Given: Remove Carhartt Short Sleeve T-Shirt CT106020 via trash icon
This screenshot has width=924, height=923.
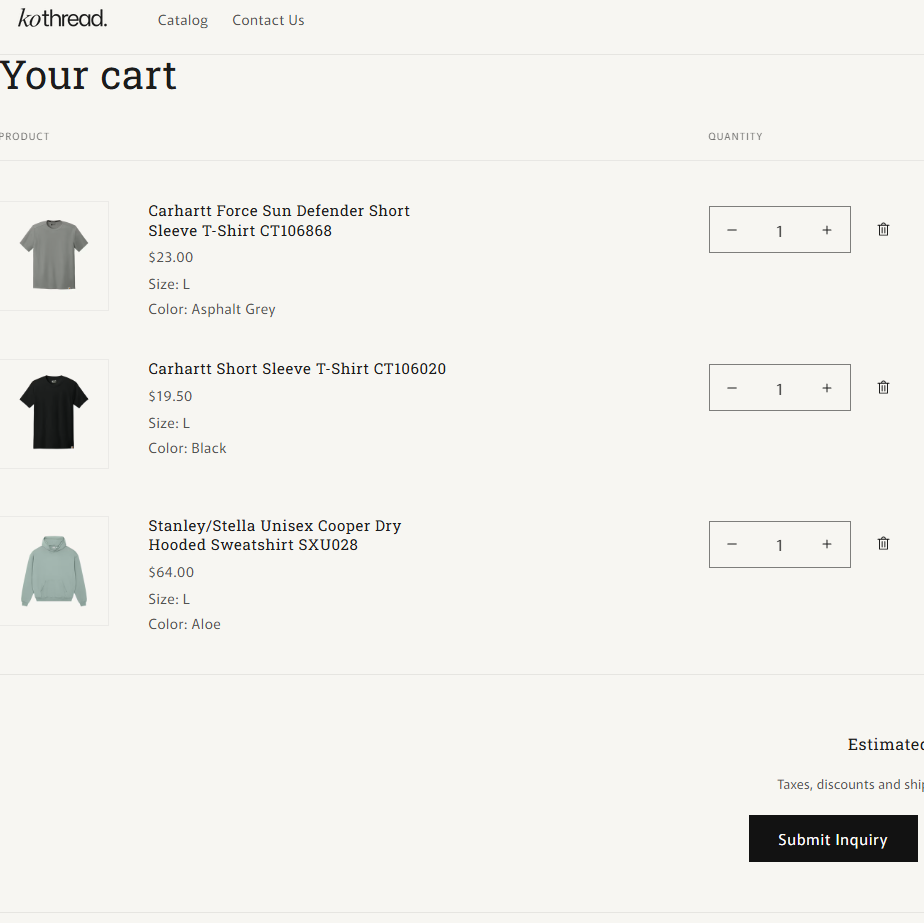Looking at the screenshot, I should pyautogui.click(x=883, y=387).
